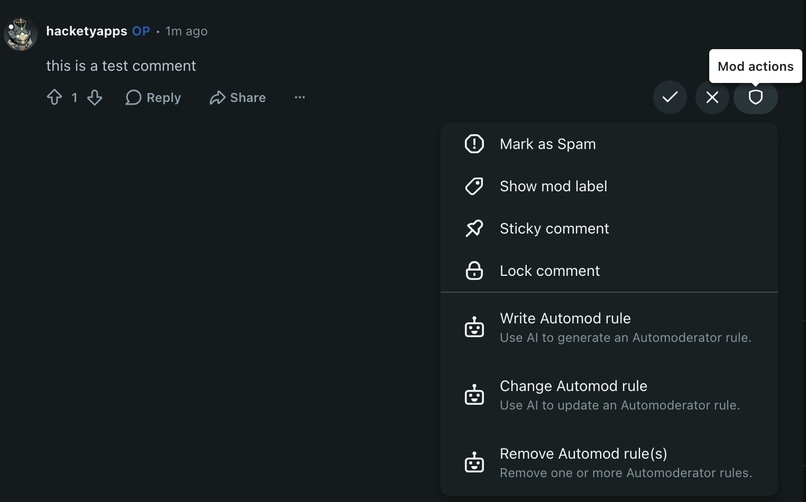
Task: Approve comment with the checkmark button
Action: [x=670, y=97]
